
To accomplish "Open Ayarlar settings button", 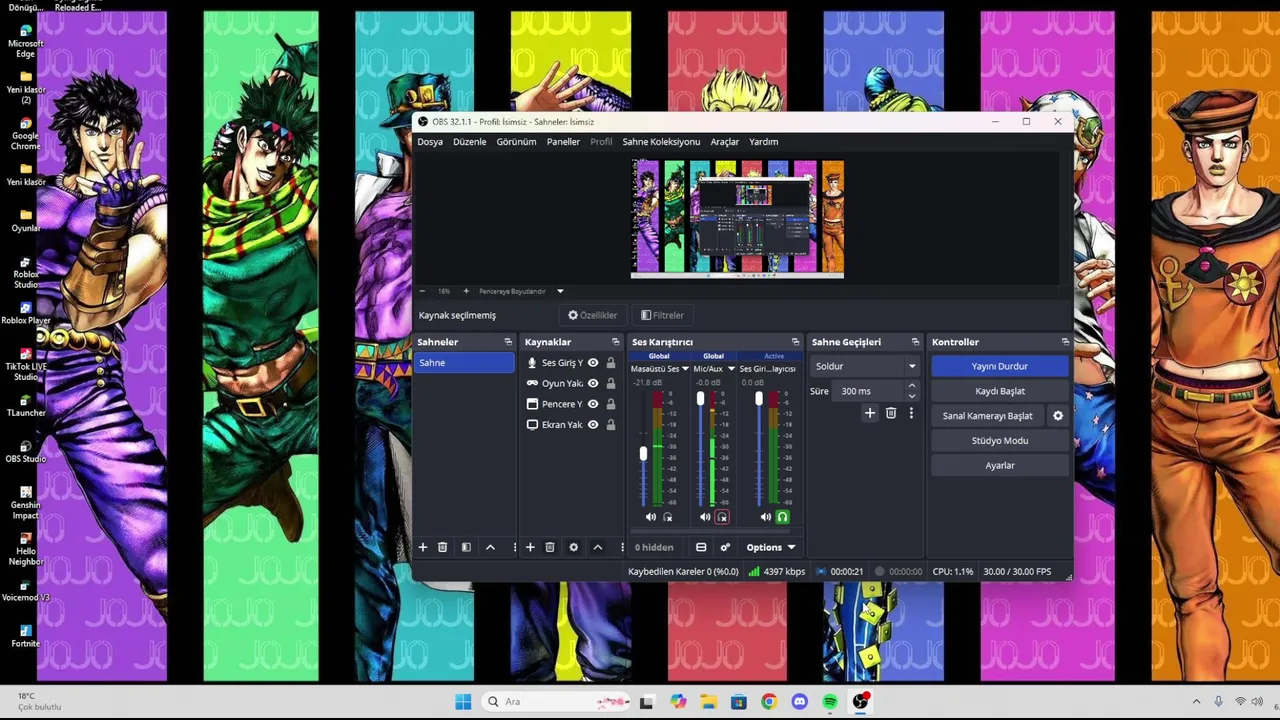I will (1000, 465).
